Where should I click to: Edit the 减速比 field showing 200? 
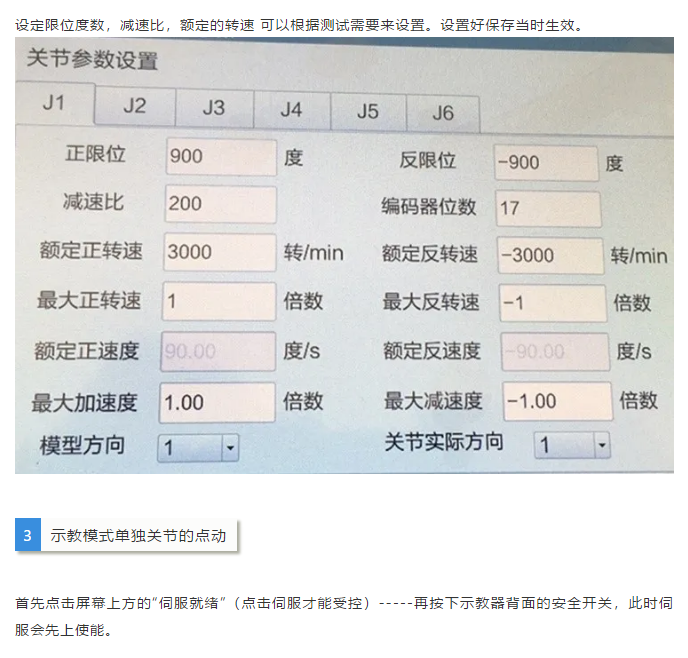point(219,204)
